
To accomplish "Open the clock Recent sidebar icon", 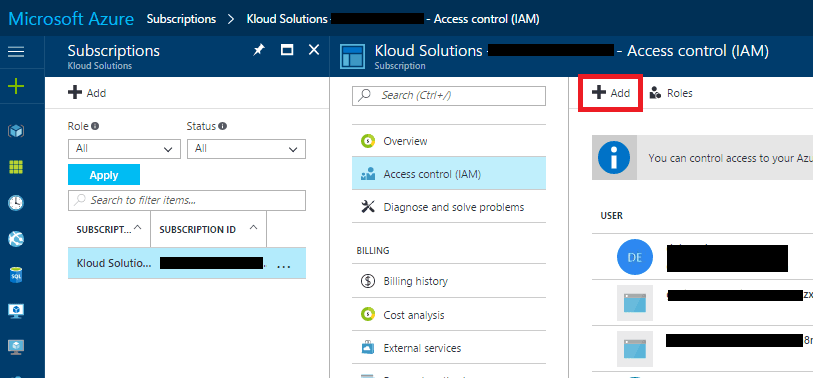I will [x=17, y=203].
